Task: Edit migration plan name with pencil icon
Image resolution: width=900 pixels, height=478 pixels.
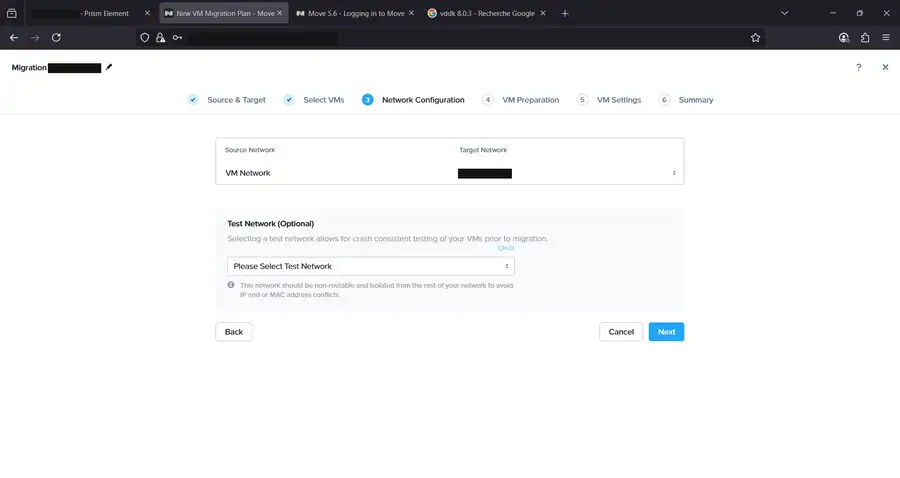Action: click(108, 67)
